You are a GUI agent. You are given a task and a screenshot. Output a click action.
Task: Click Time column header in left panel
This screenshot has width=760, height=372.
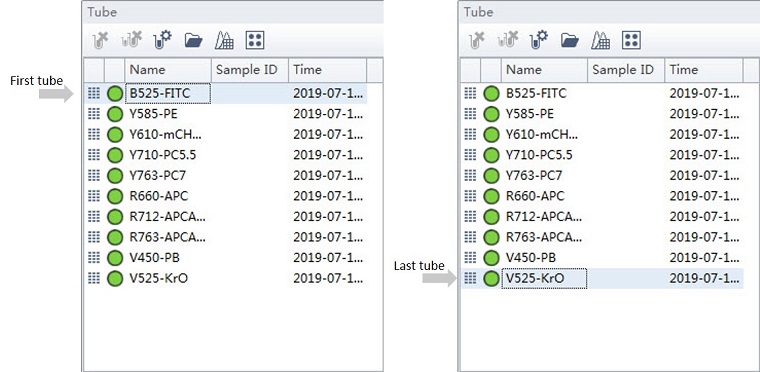point(328,70)
